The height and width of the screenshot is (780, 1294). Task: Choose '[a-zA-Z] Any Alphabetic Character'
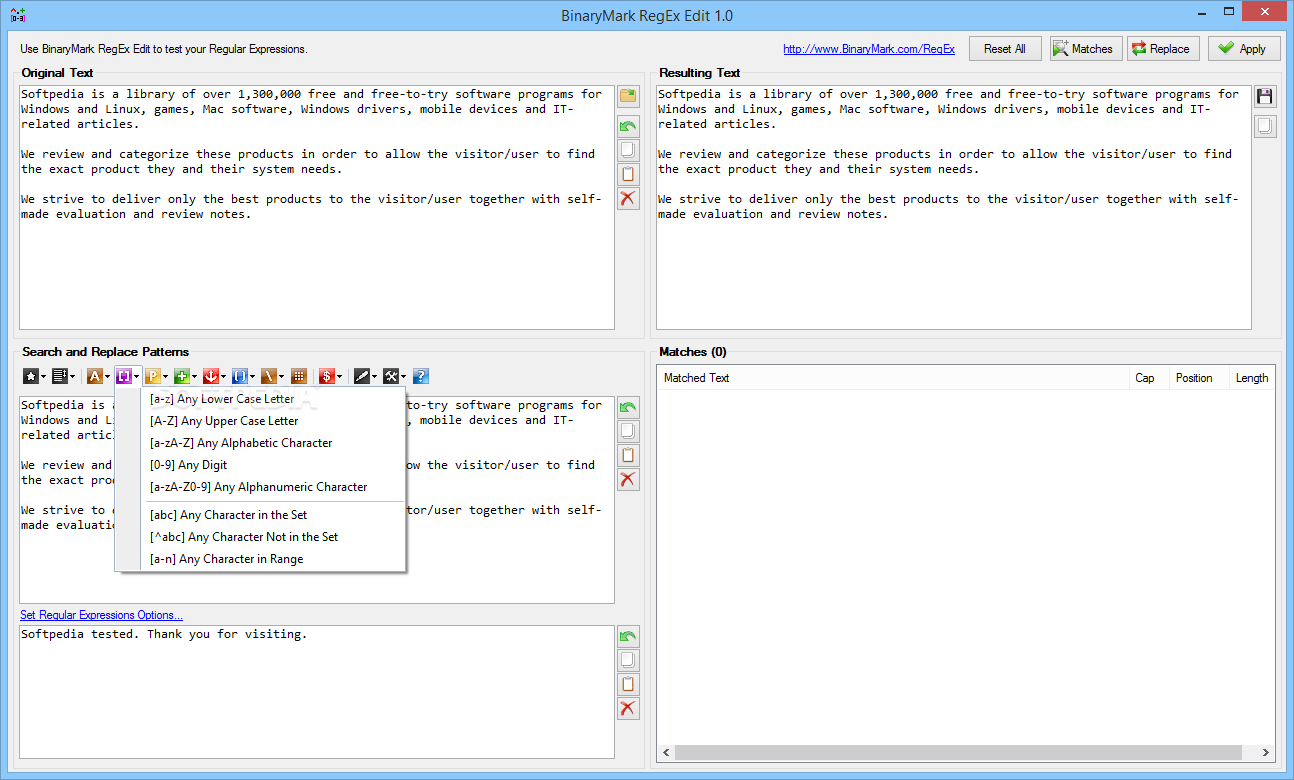point(260,443)
